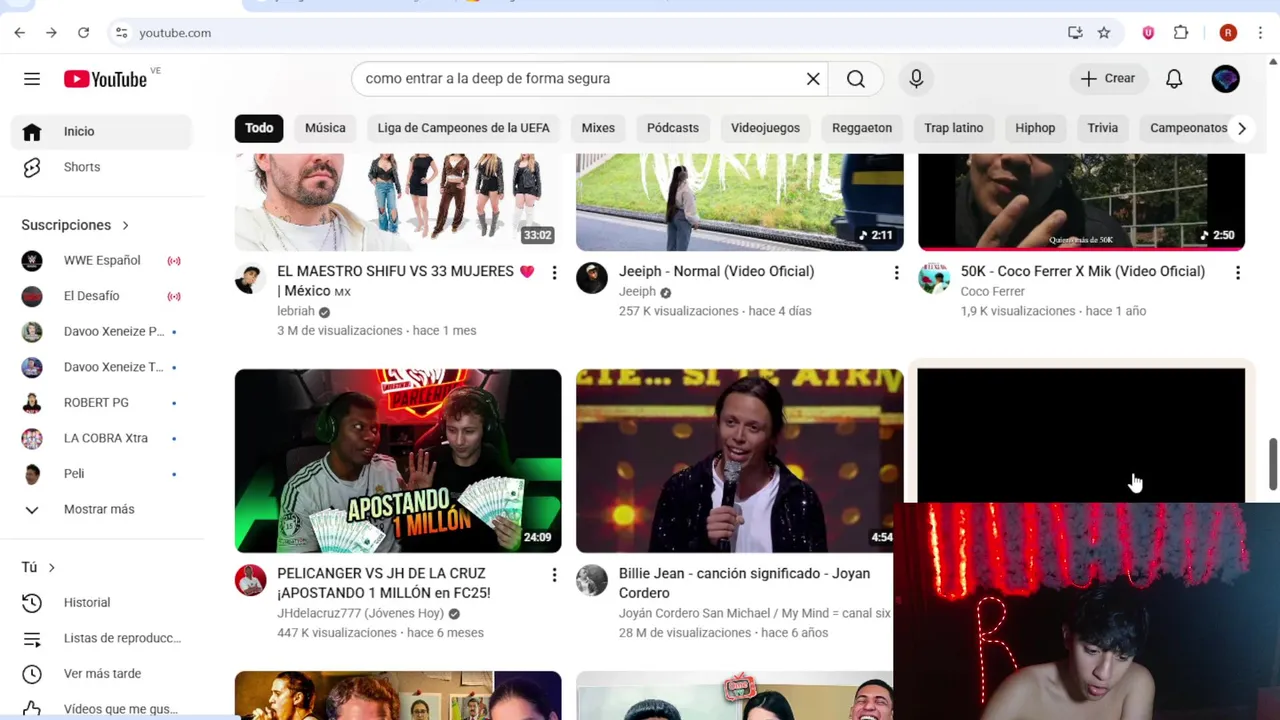Viewport: 1280px width, 720px height.
Task: Click the YouTube logo
Action: 105,79
